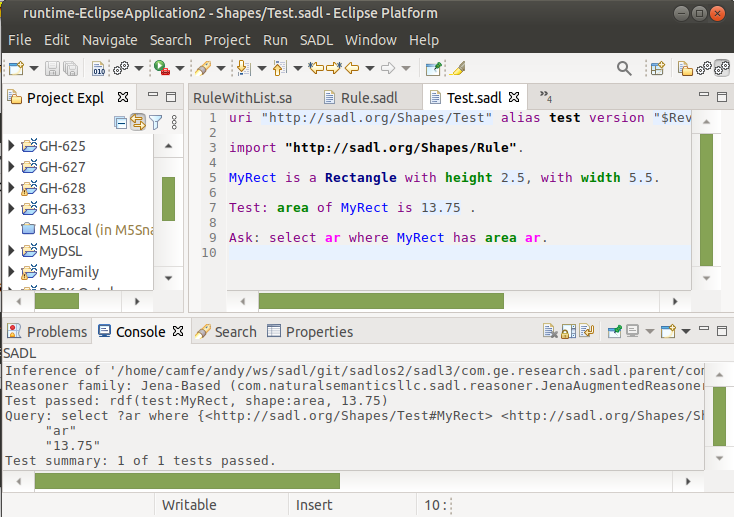Image resolution: width=734 pixels, height=517 pixels.
Task: Click the console horizontal scrollbar thumb
Action: pos(187,481)
